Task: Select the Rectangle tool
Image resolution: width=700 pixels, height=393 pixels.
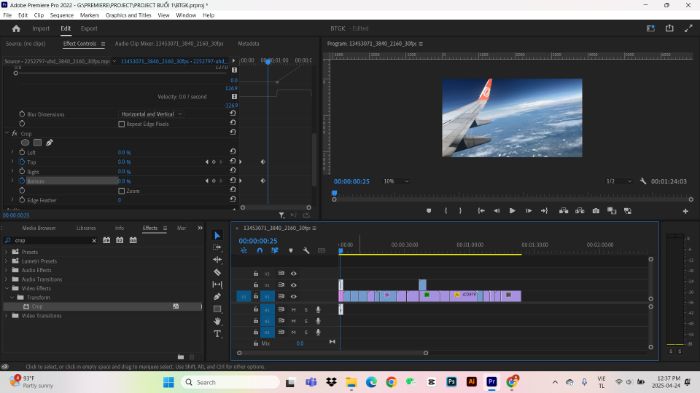Action: click(x=217, y=309)
